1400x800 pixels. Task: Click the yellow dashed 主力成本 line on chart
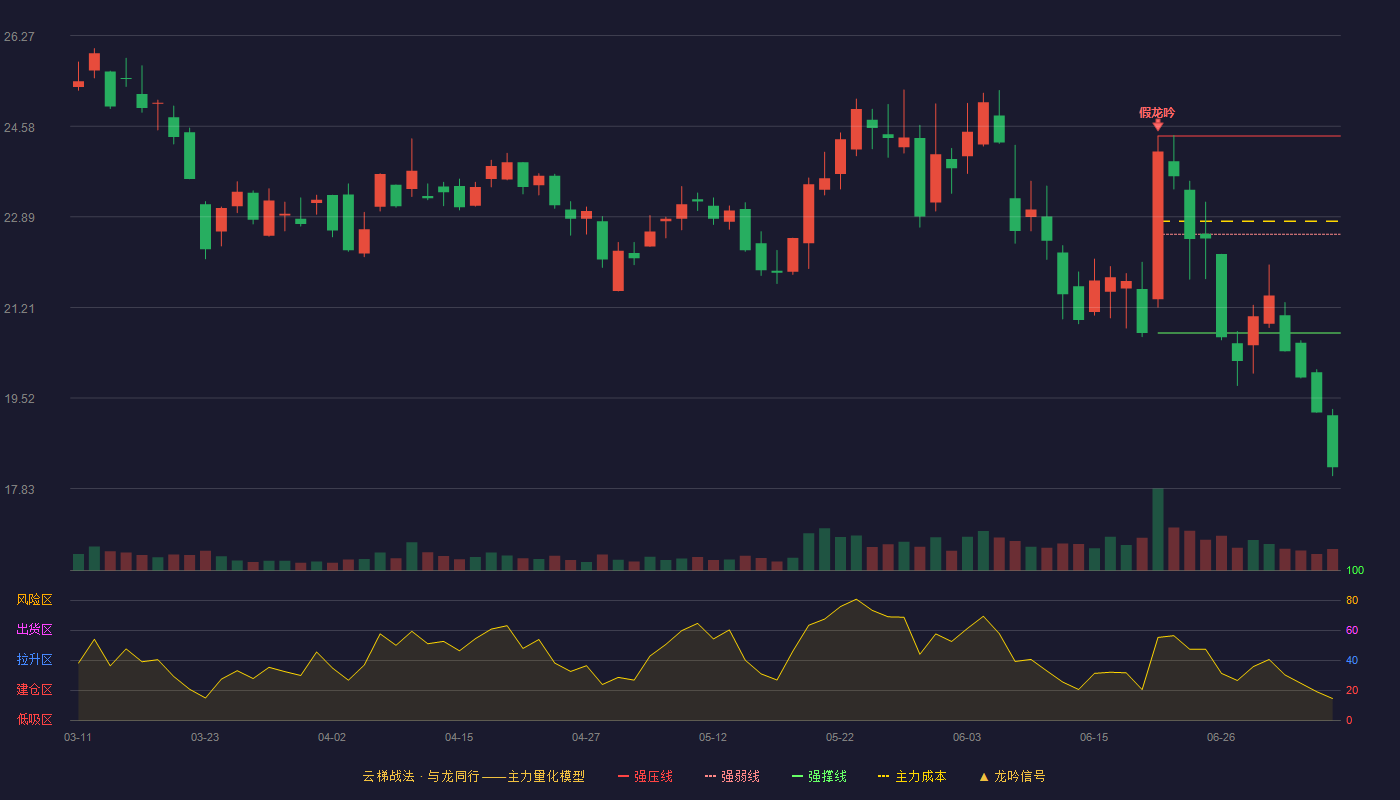[1250, 221]
